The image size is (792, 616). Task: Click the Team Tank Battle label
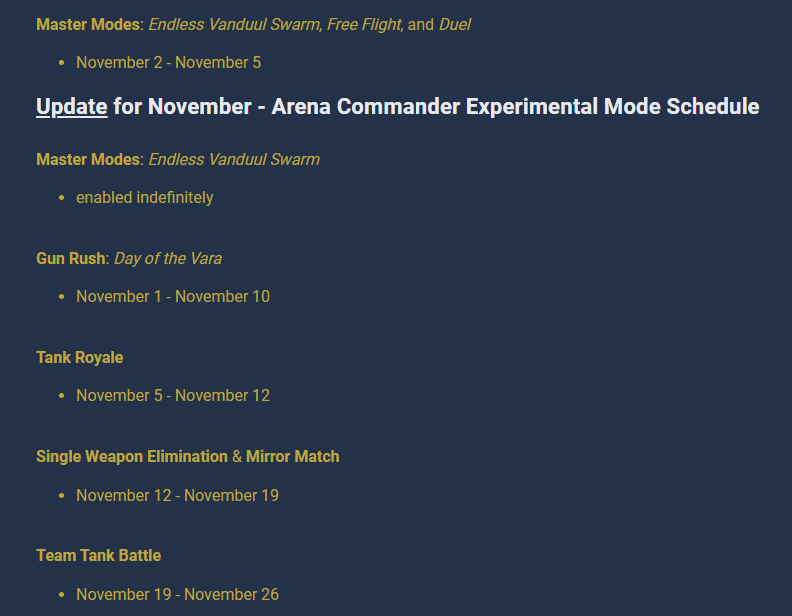[x=98, y=555]
